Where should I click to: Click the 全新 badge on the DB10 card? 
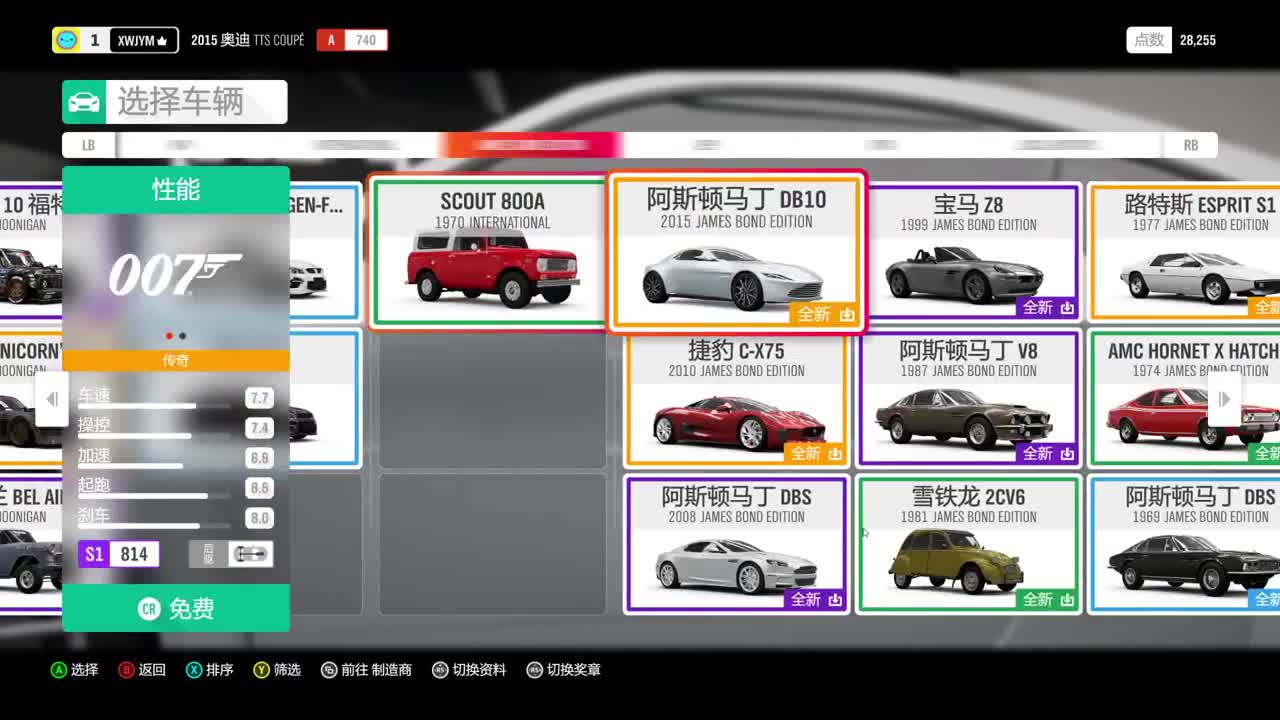click(x=825, y=314)
